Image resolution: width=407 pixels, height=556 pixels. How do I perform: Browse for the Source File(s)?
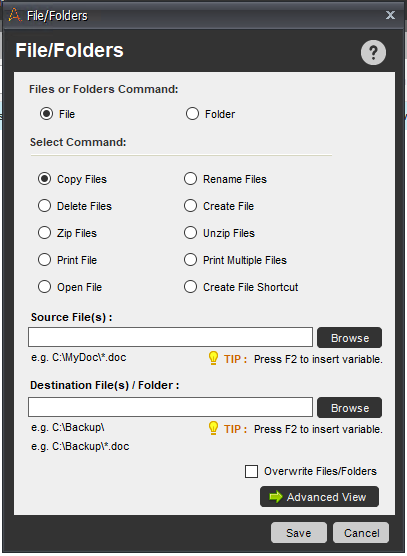click(350, 338)
